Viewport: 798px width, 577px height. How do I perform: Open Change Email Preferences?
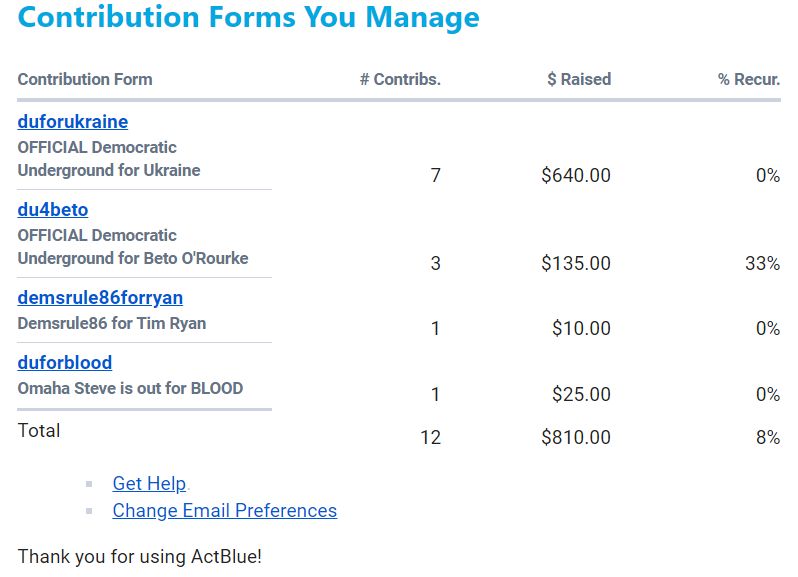point(224,511)
